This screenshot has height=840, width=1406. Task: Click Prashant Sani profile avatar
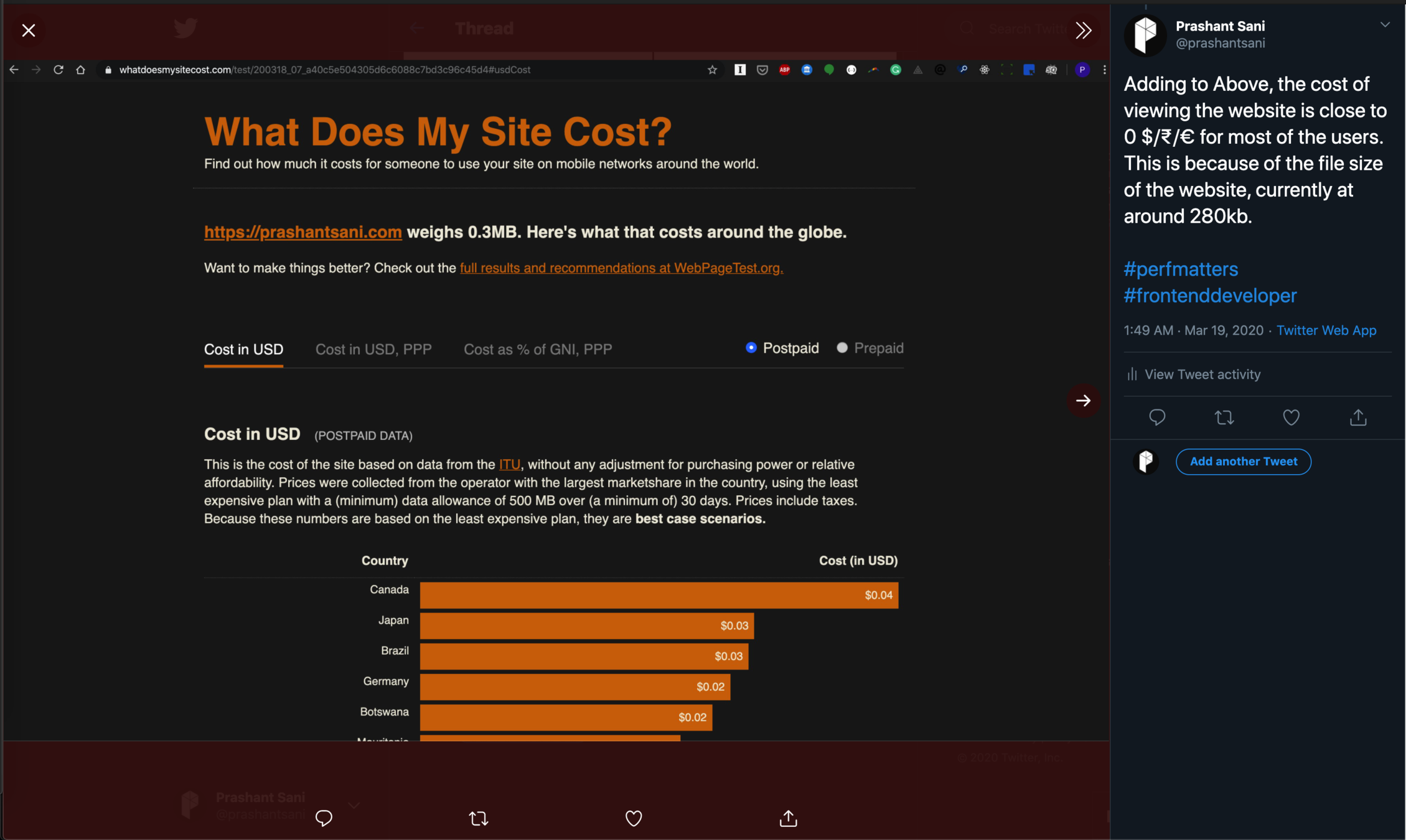click(1145, 35)
